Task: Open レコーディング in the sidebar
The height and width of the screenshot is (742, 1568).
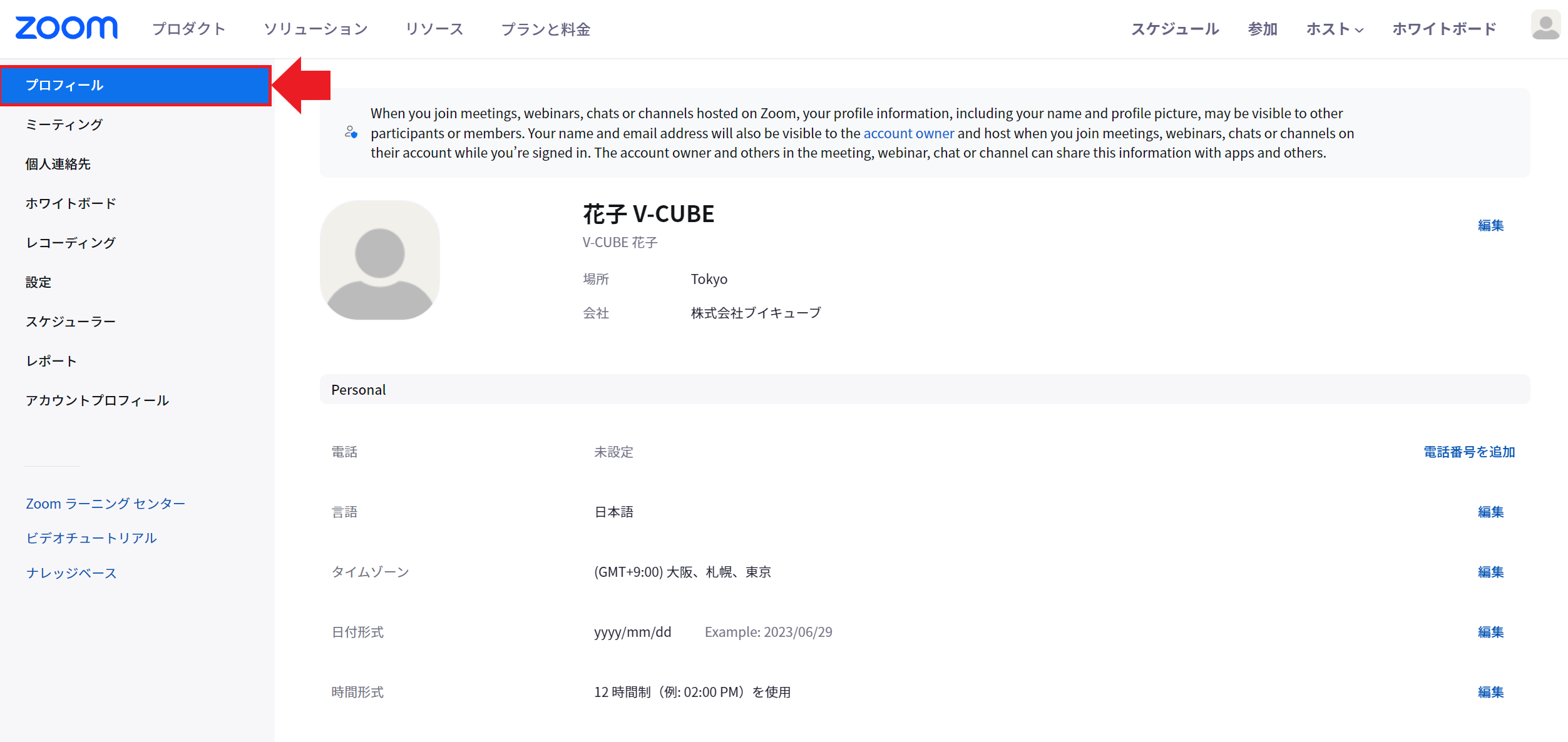Action: 71,243
